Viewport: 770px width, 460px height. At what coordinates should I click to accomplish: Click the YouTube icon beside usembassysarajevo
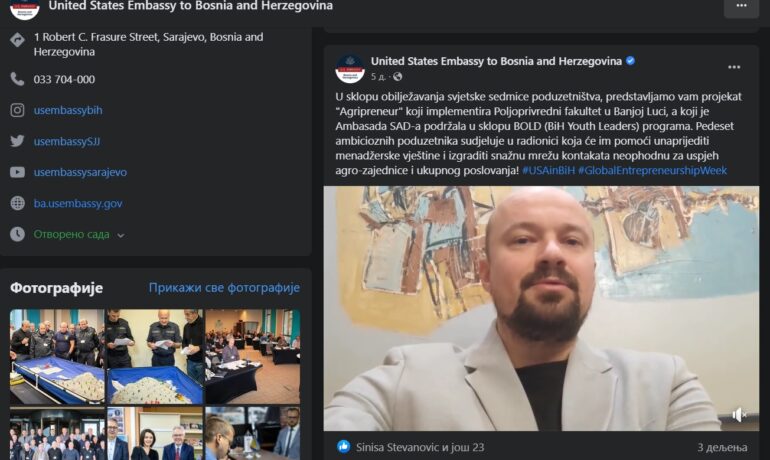tap(17, 172)
